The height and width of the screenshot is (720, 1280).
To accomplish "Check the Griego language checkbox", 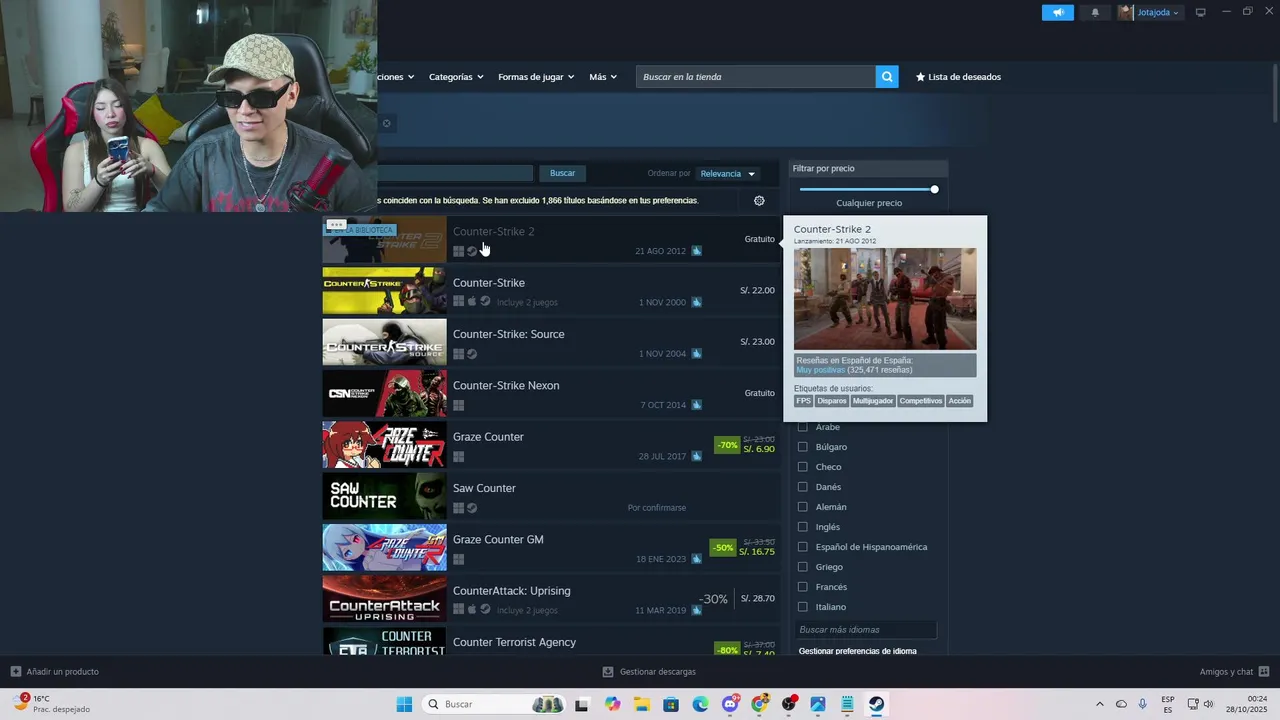I will (x=802, y=567).
